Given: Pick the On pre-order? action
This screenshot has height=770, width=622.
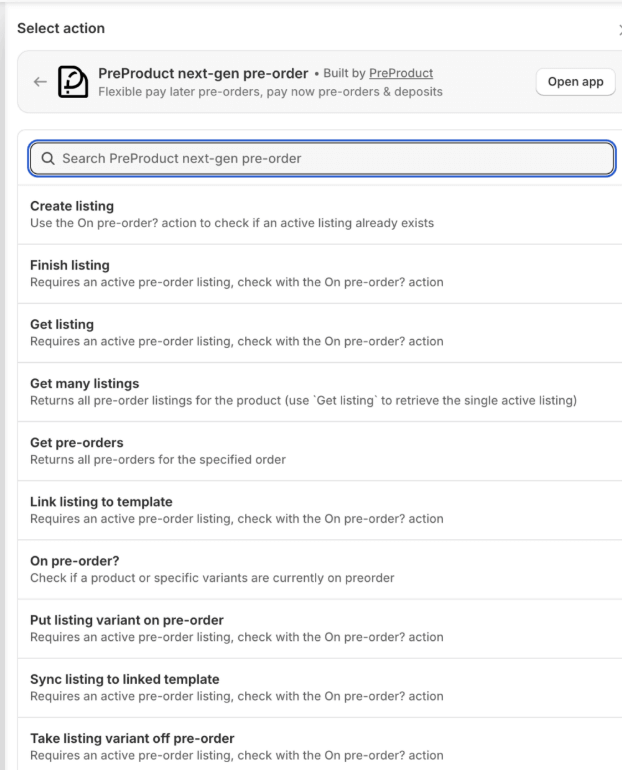Looking at the screenshot, I should coord(74,560).
